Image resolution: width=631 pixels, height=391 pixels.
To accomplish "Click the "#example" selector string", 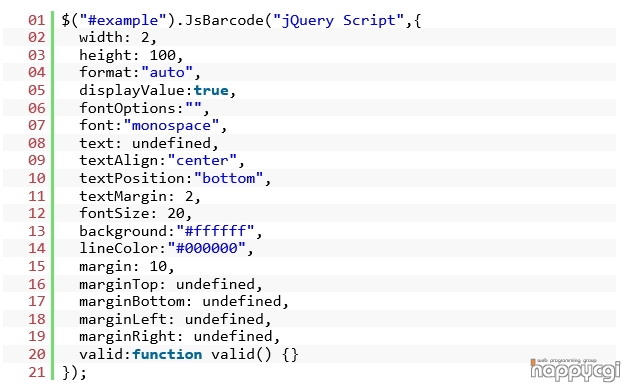I will (x=123, y=20).
